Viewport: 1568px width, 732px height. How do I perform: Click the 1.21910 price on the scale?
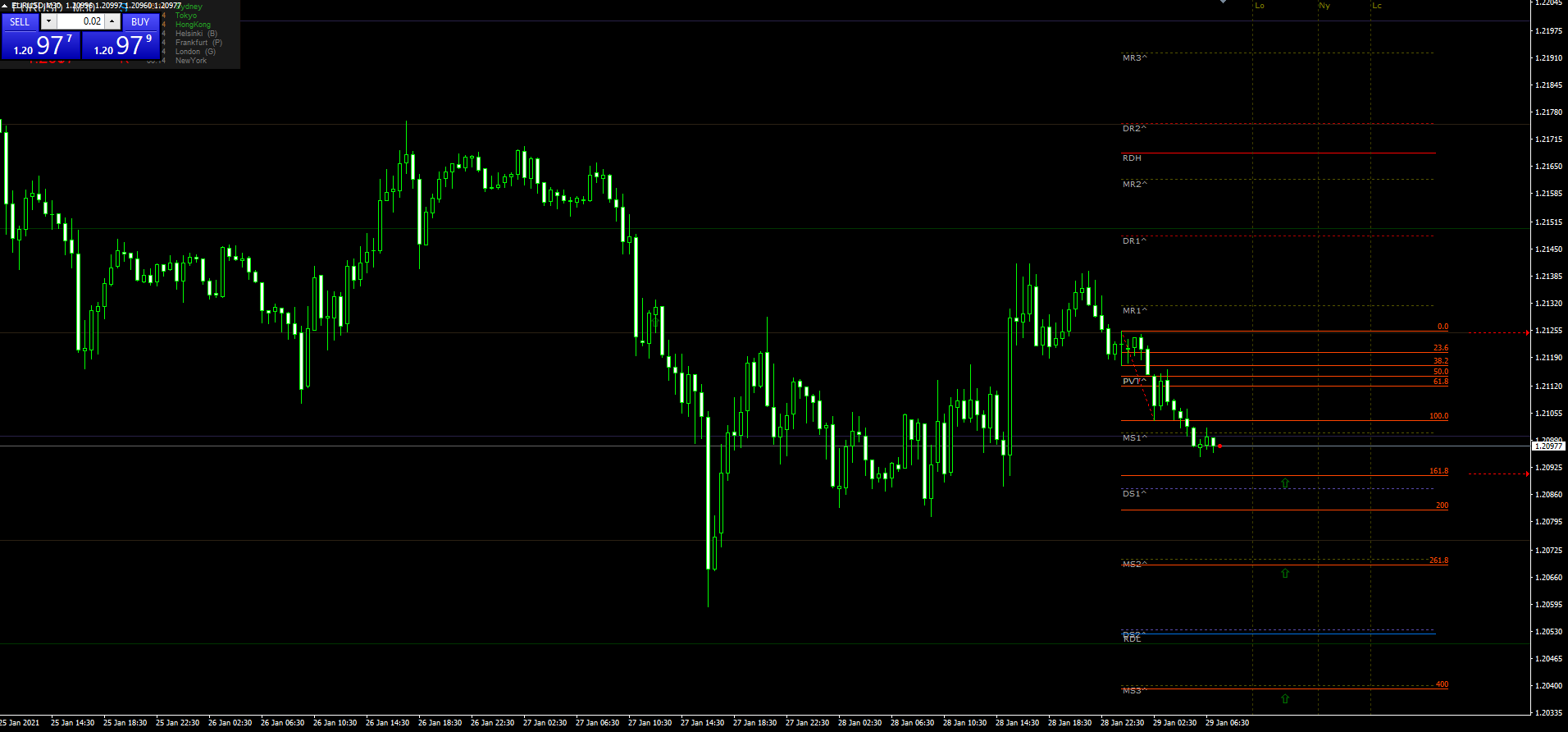pyautogui.click(x=1548, y=58)
